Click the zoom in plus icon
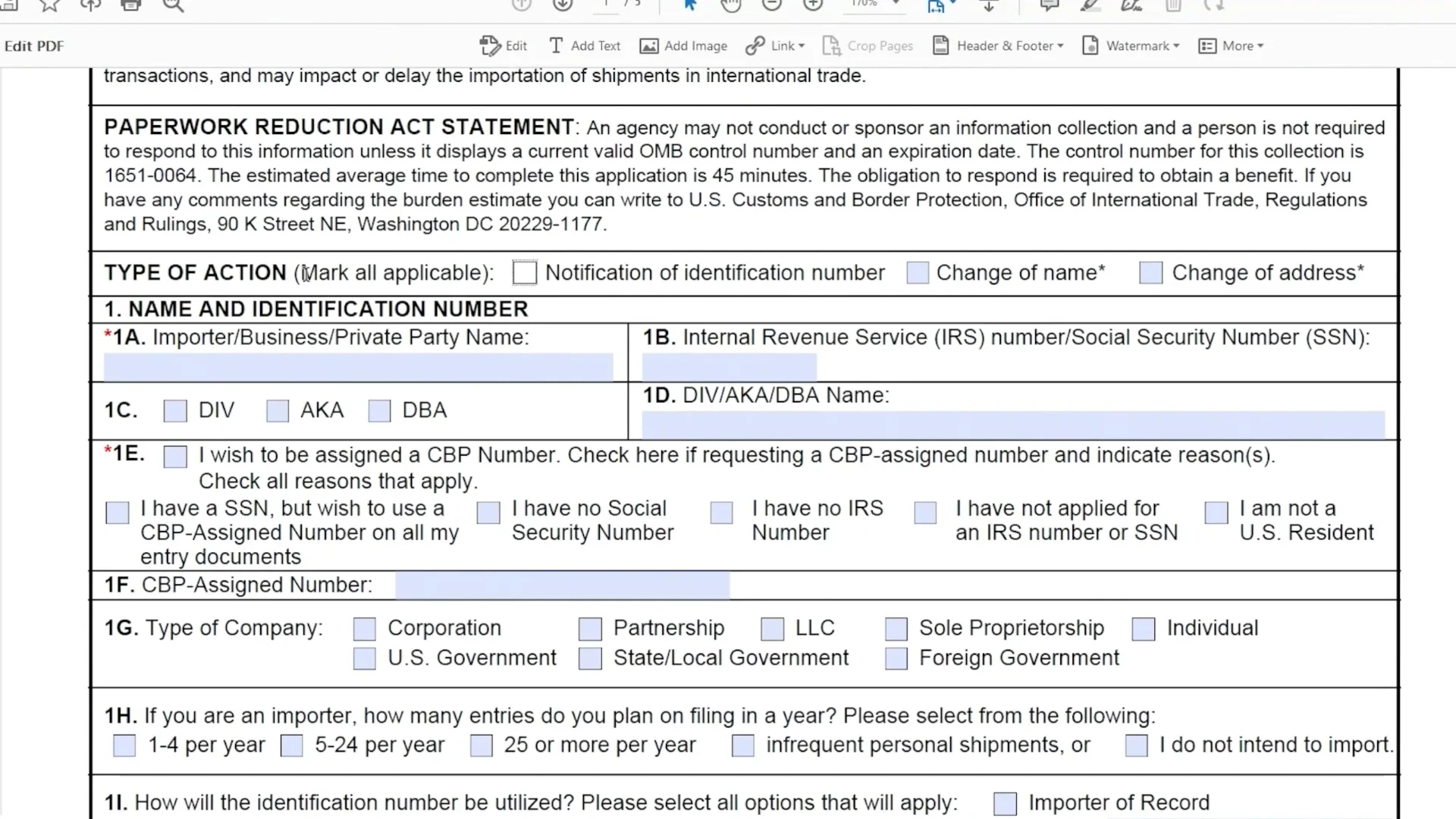This screenshot has width=1456, height=819. (x=813, y=5)
